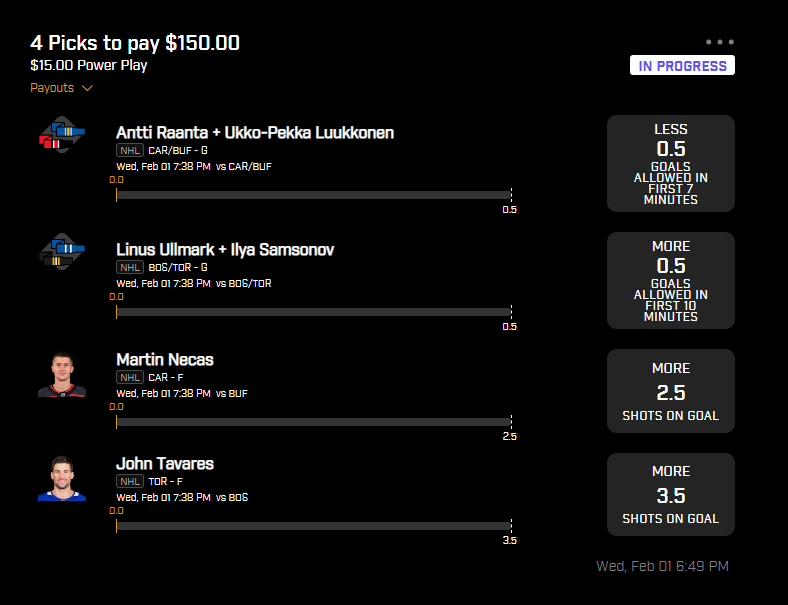
Task: Click the vs BUF game time line
Action: point(182,393)
